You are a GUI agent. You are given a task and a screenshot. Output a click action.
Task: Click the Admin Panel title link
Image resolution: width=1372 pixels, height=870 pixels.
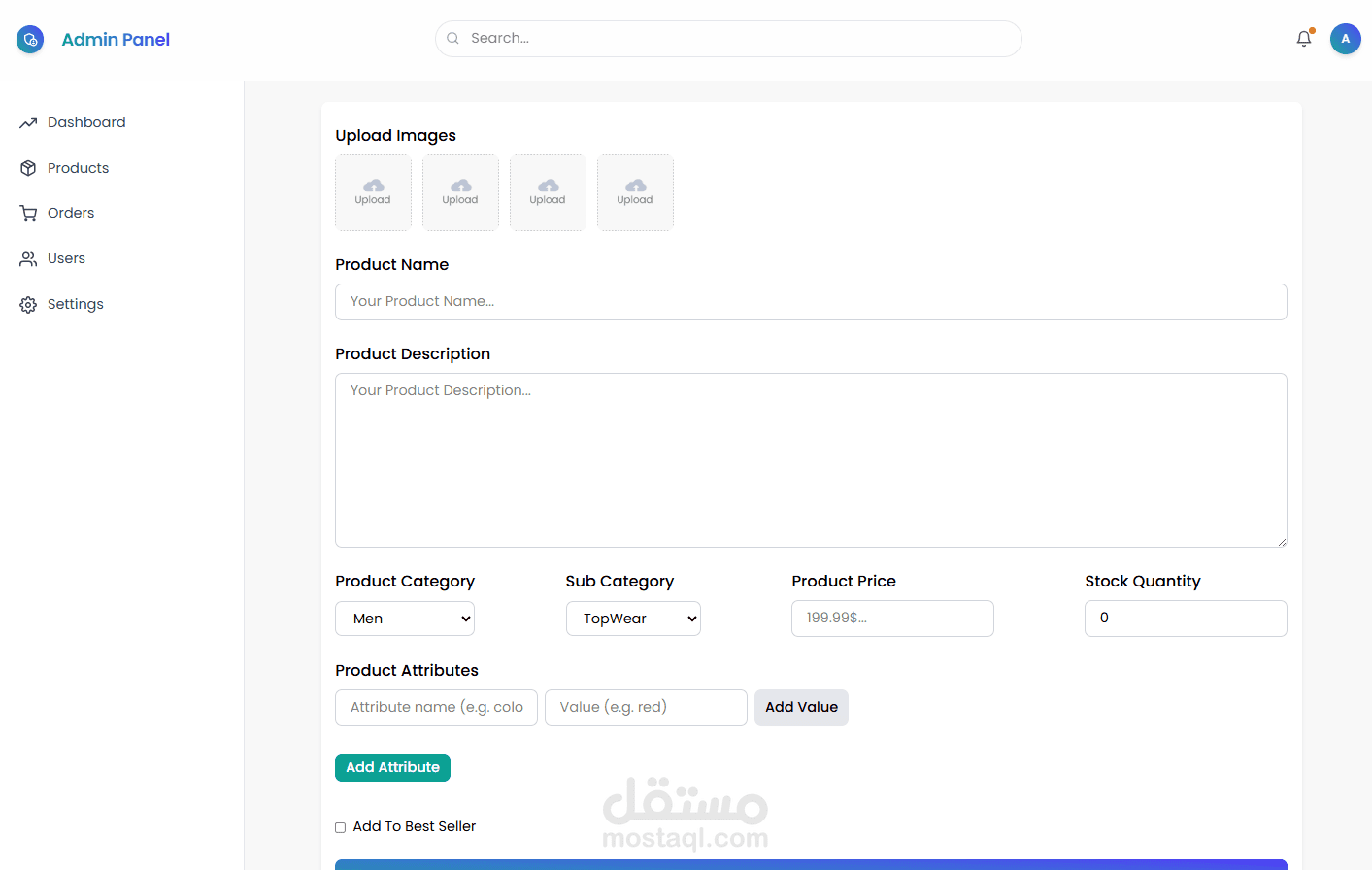116,39
